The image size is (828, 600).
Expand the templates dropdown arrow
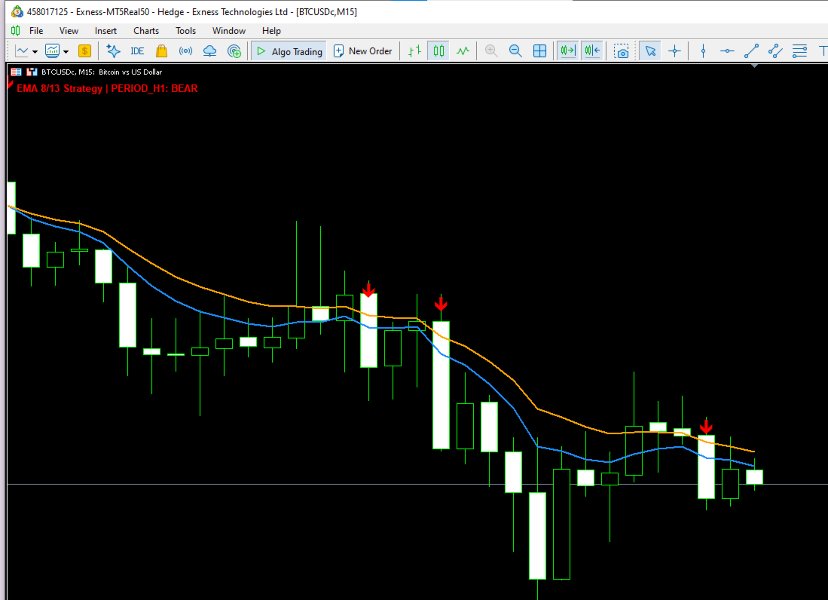click(66, 51)
